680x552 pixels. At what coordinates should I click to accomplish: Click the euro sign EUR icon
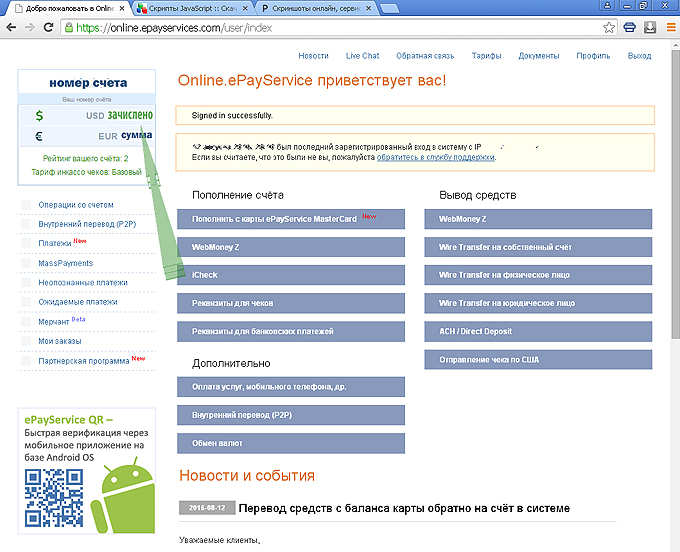39,136
